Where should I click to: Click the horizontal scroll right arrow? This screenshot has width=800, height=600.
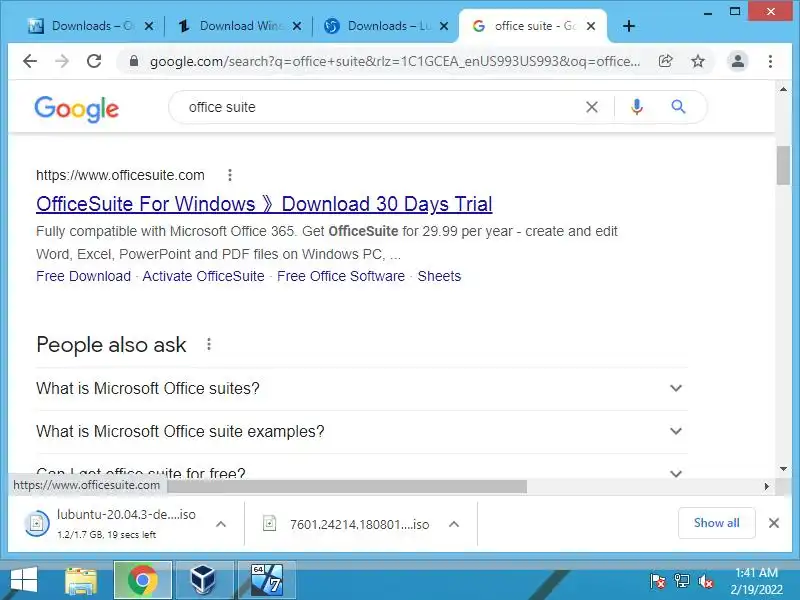[766, 487]
